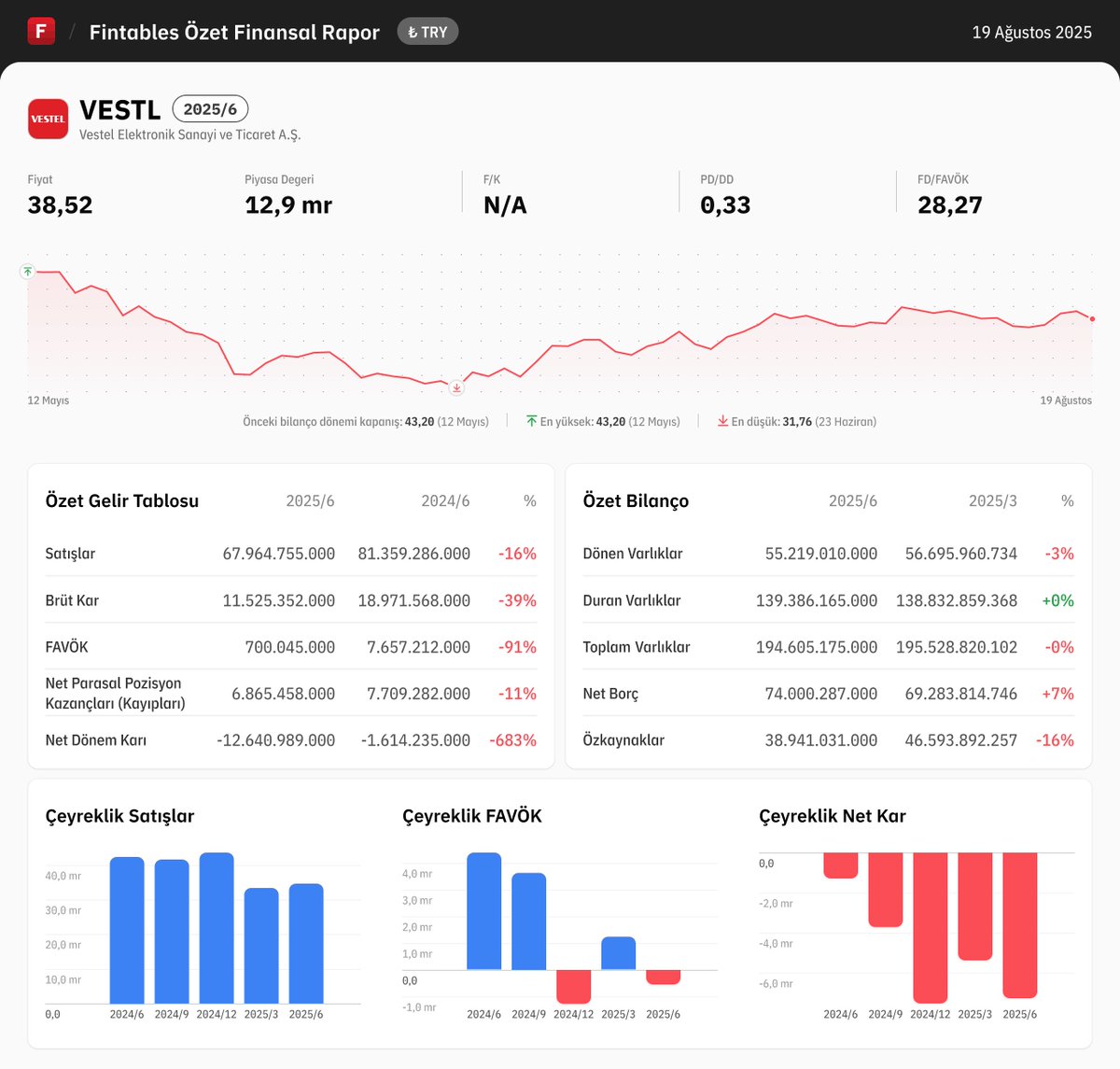
Task: Click the Fintables Özet Finansal Rapor title
Action: pyautogui.click(x=233, y=32)
